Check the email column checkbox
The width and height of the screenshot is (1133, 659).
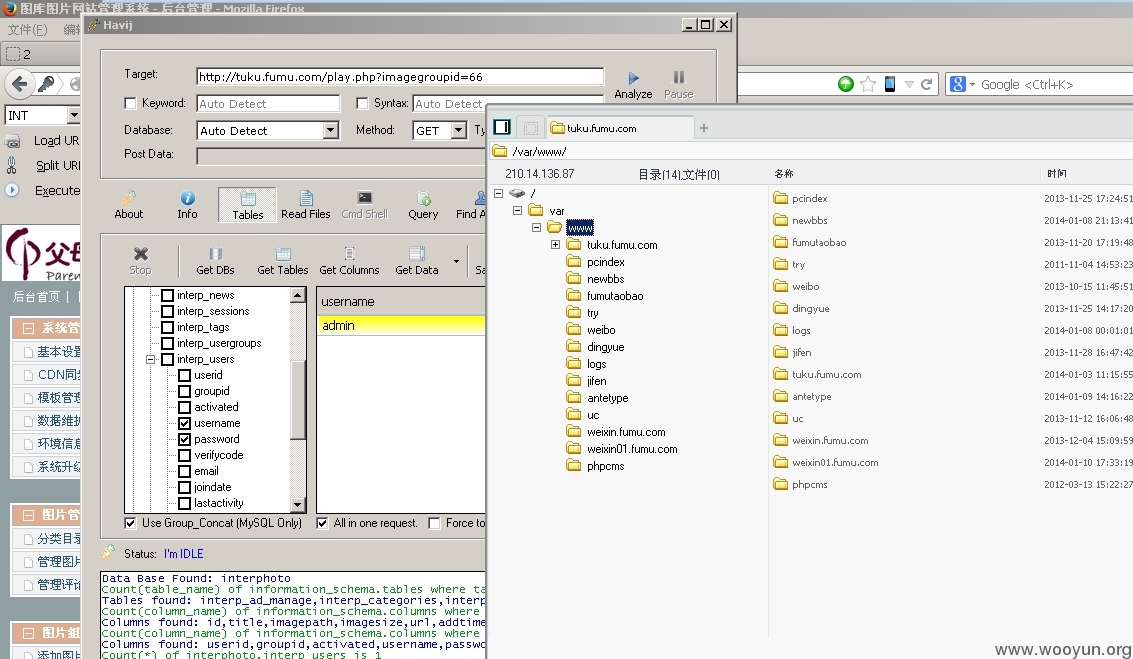(x=185, y=471)
